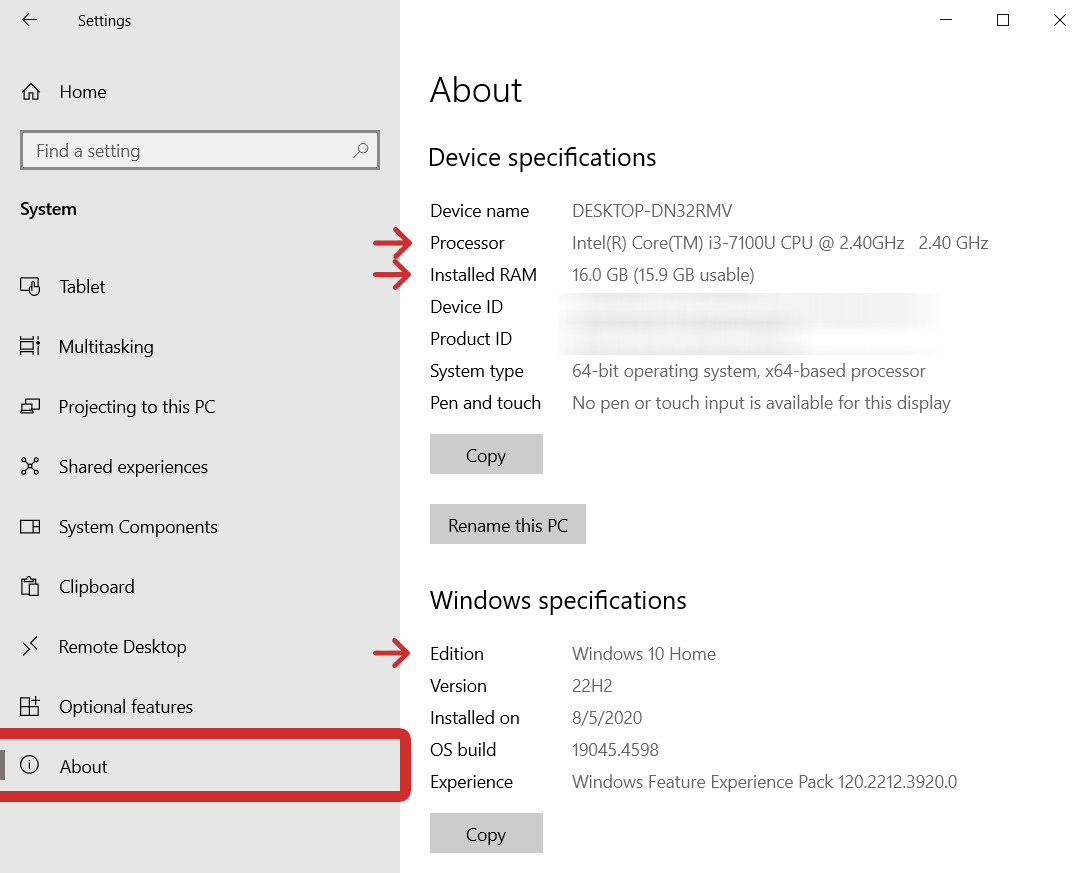Click the Multitasking icon
Screen dimensions: 1089x873
click(30, 347)
